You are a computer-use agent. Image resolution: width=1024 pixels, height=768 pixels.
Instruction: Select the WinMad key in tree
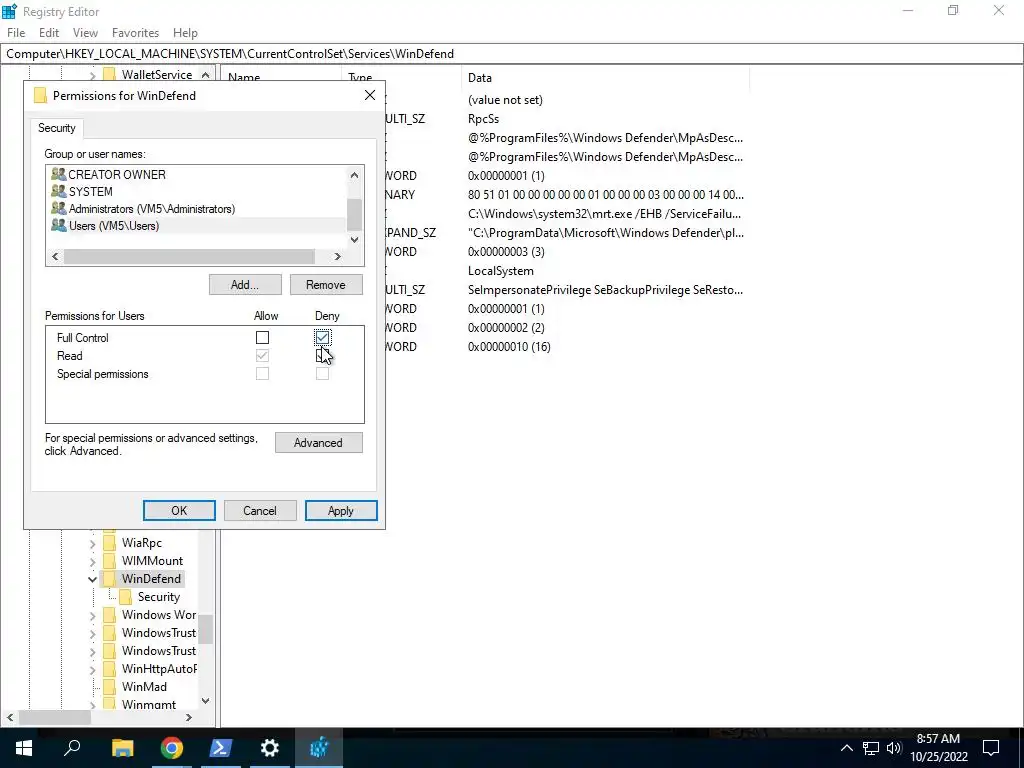pyautogui.click(x=144, y=687)
